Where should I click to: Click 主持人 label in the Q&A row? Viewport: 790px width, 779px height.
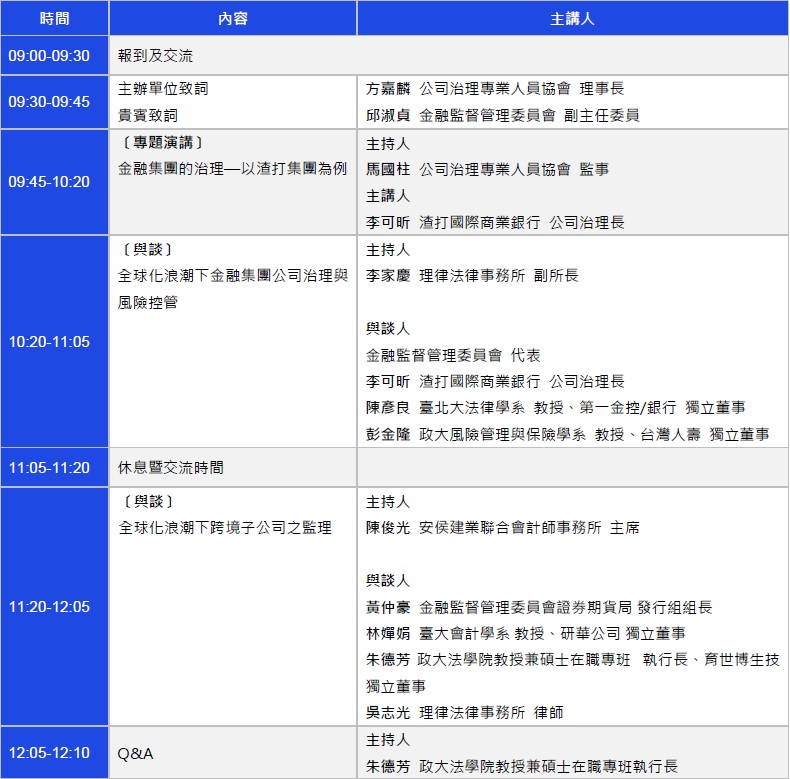388,740
